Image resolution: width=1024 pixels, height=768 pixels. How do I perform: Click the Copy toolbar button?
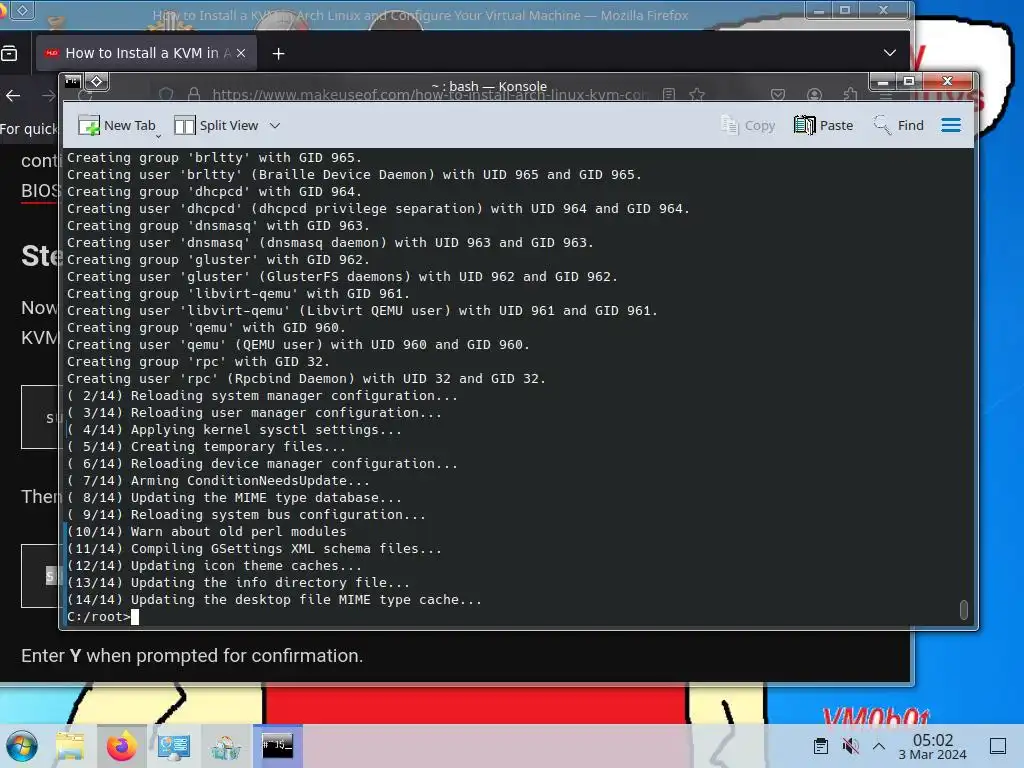(x=748, y=125)
